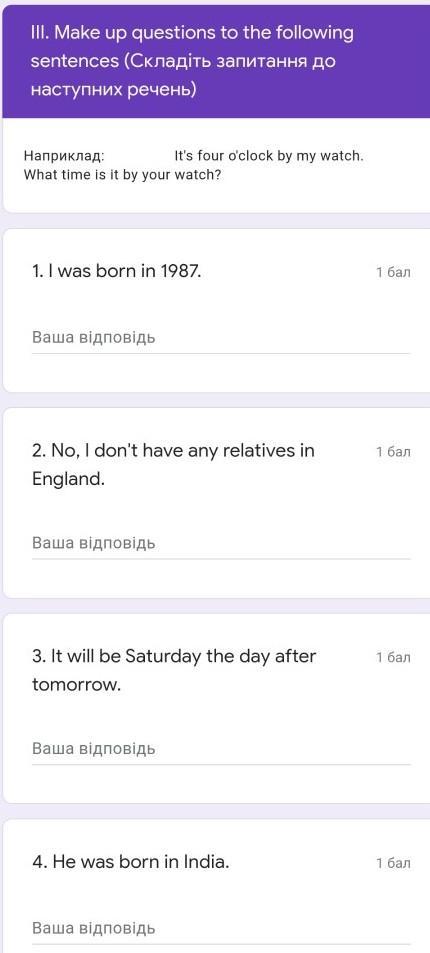Screen dimensions: 430x953
Task: Click the Ukrainian subtitle "Складіть запитання до наступних речень"
Action: [182, 76]
